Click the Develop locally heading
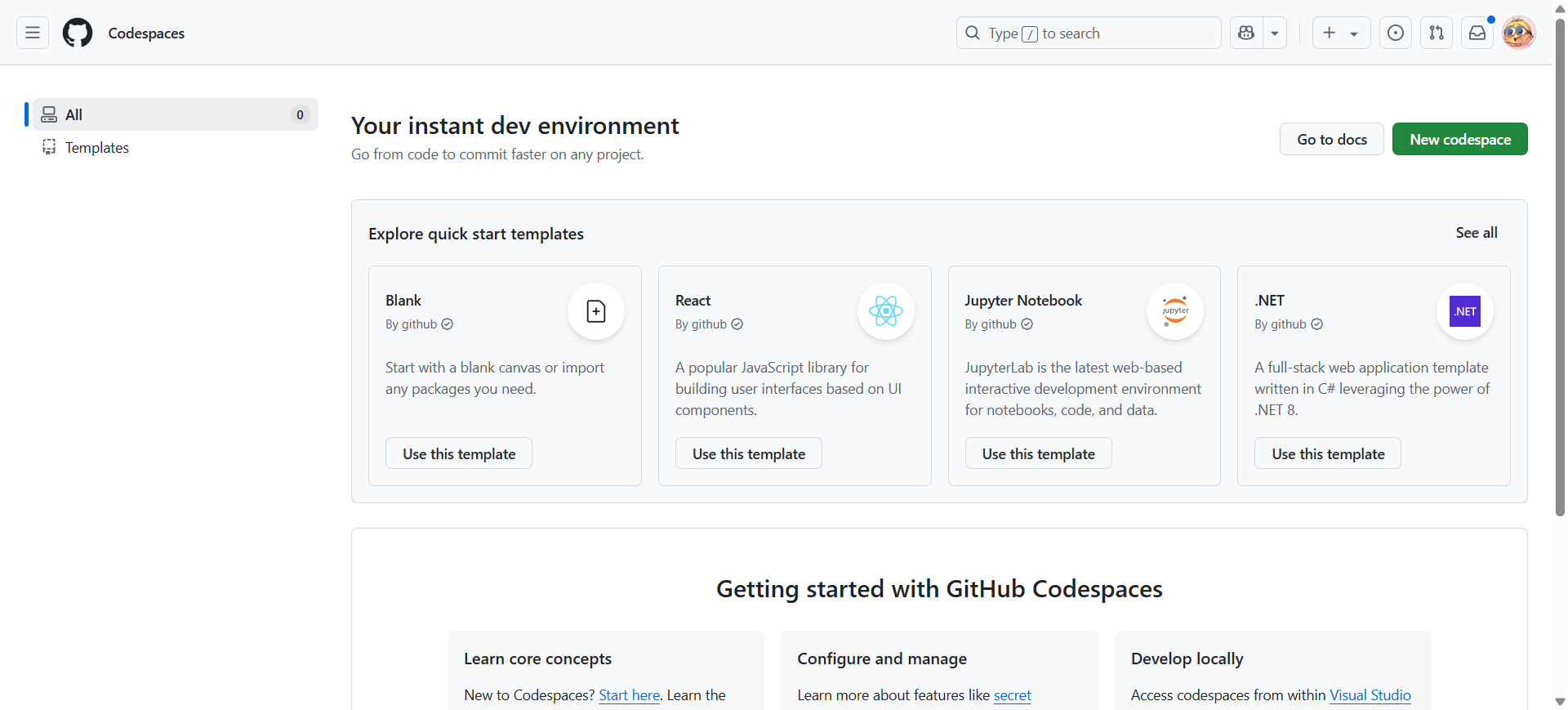This screenshot has width=1568, height=710. coord(1187,659)
